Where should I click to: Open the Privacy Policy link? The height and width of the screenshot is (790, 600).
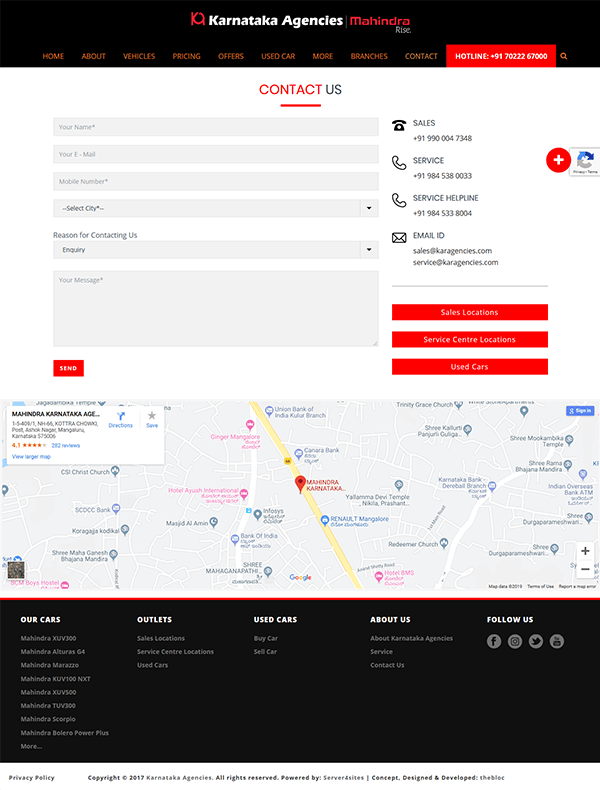[32, 778]
